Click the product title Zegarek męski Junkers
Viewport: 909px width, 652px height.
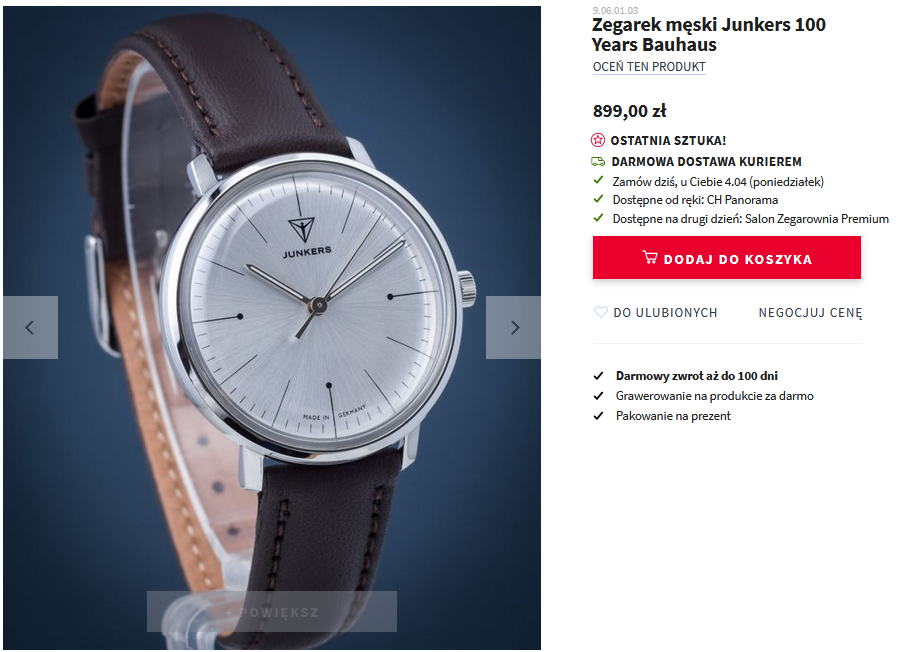(x=708, y=35)
